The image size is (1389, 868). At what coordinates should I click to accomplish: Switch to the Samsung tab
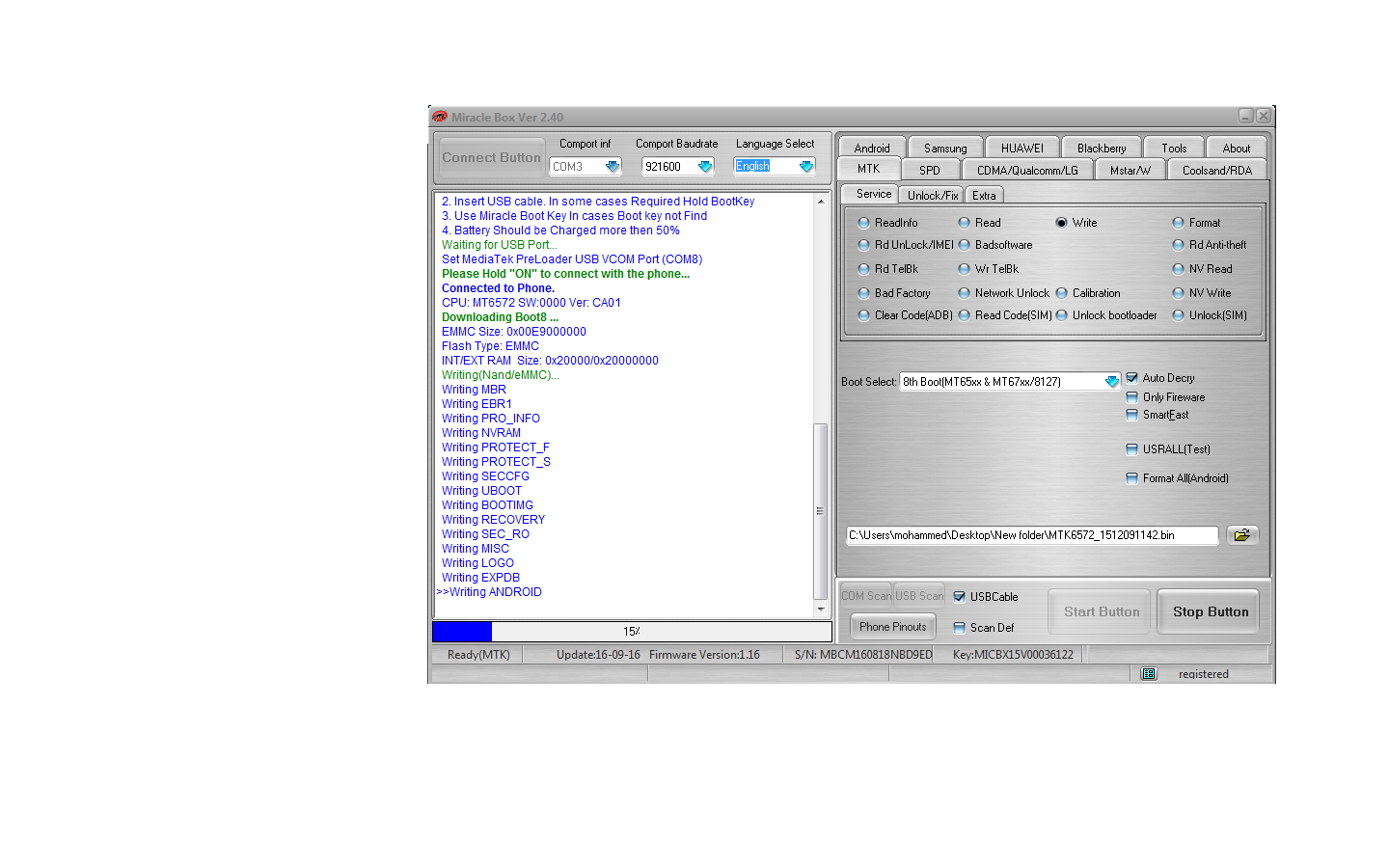click(945, 148)
